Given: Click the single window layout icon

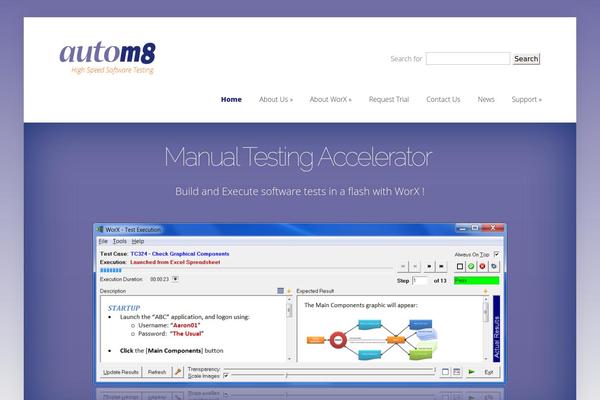Looking at the screenshot, I should point(445,372).
